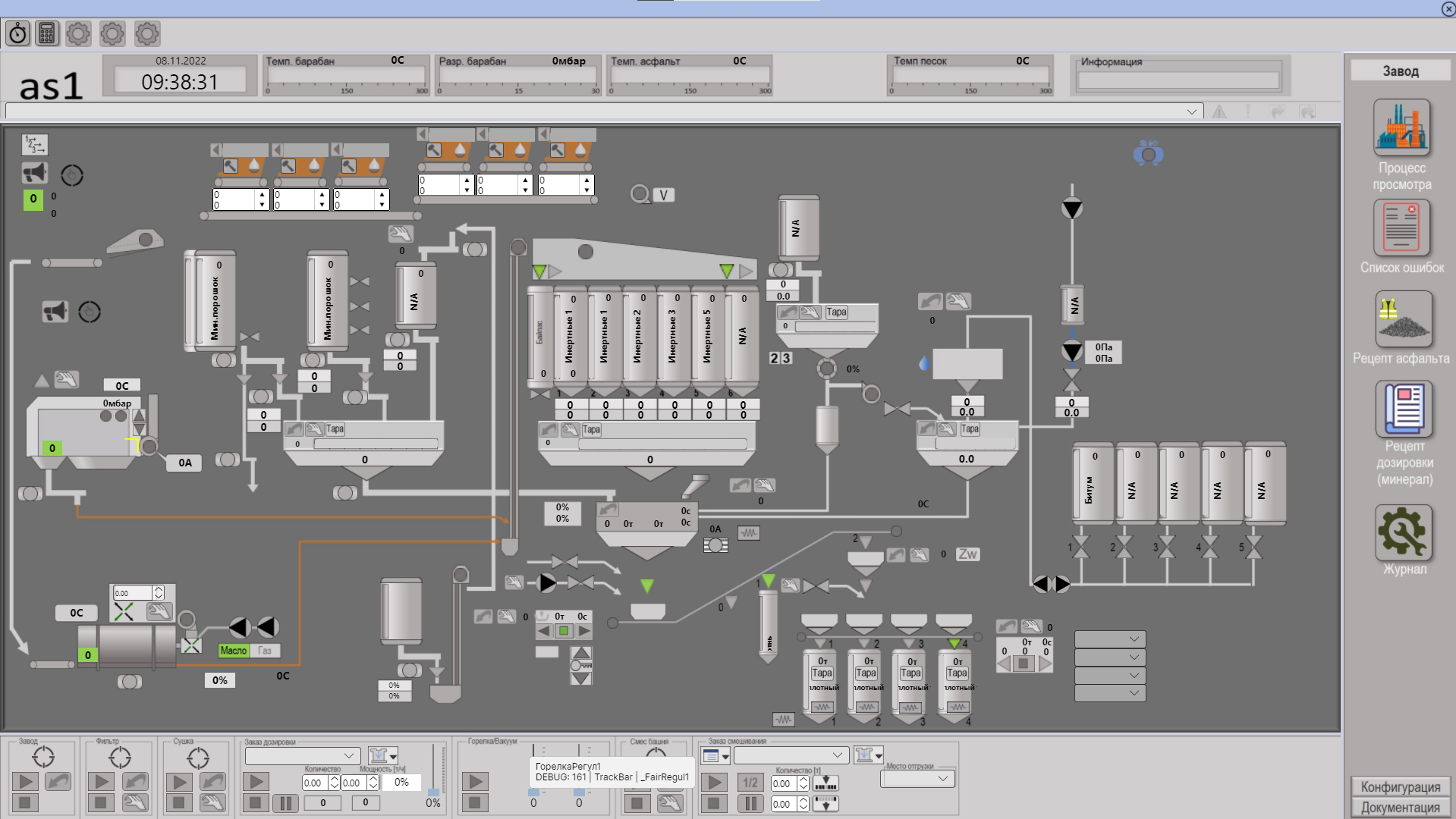Screen dimensions: 1456x819
Task: Select the Завод tab header
Action: pyautogui.click(x=1401, y=71)
